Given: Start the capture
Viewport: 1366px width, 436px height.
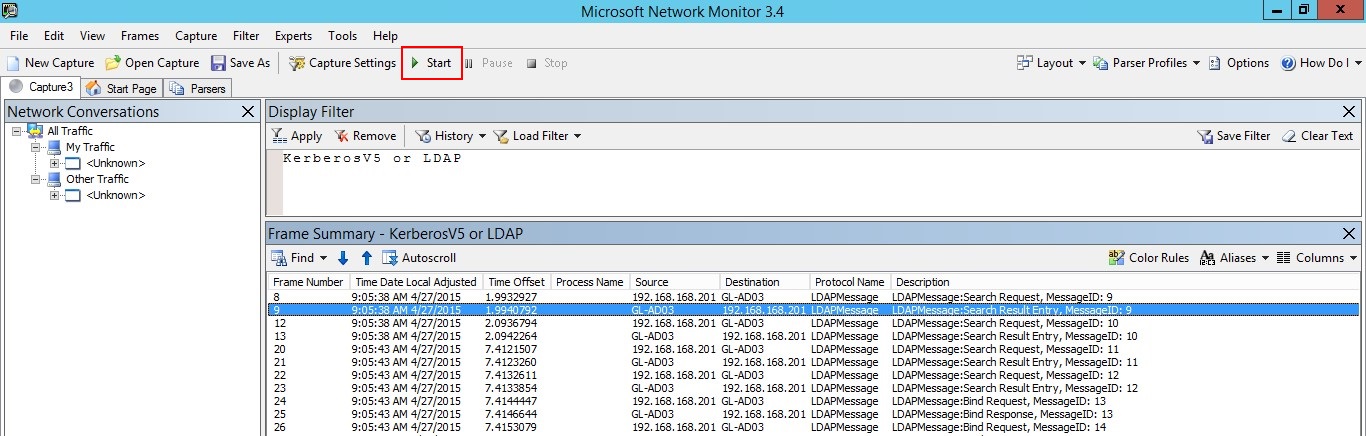Looking at the screenshot, I should coord(431,63).
